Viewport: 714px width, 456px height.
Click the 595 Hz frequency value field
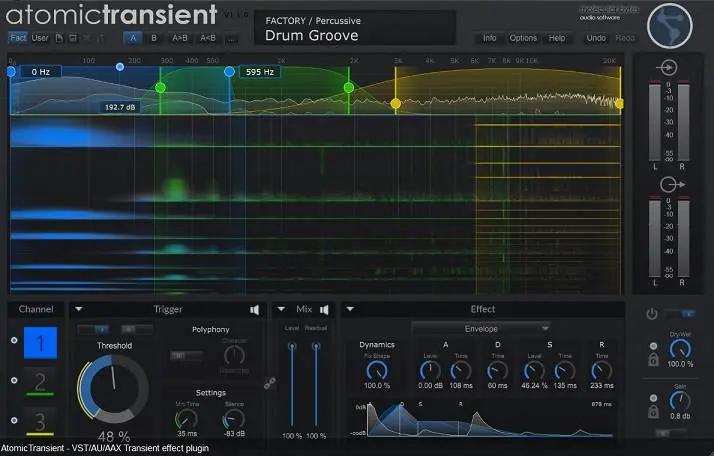[260, 72]
